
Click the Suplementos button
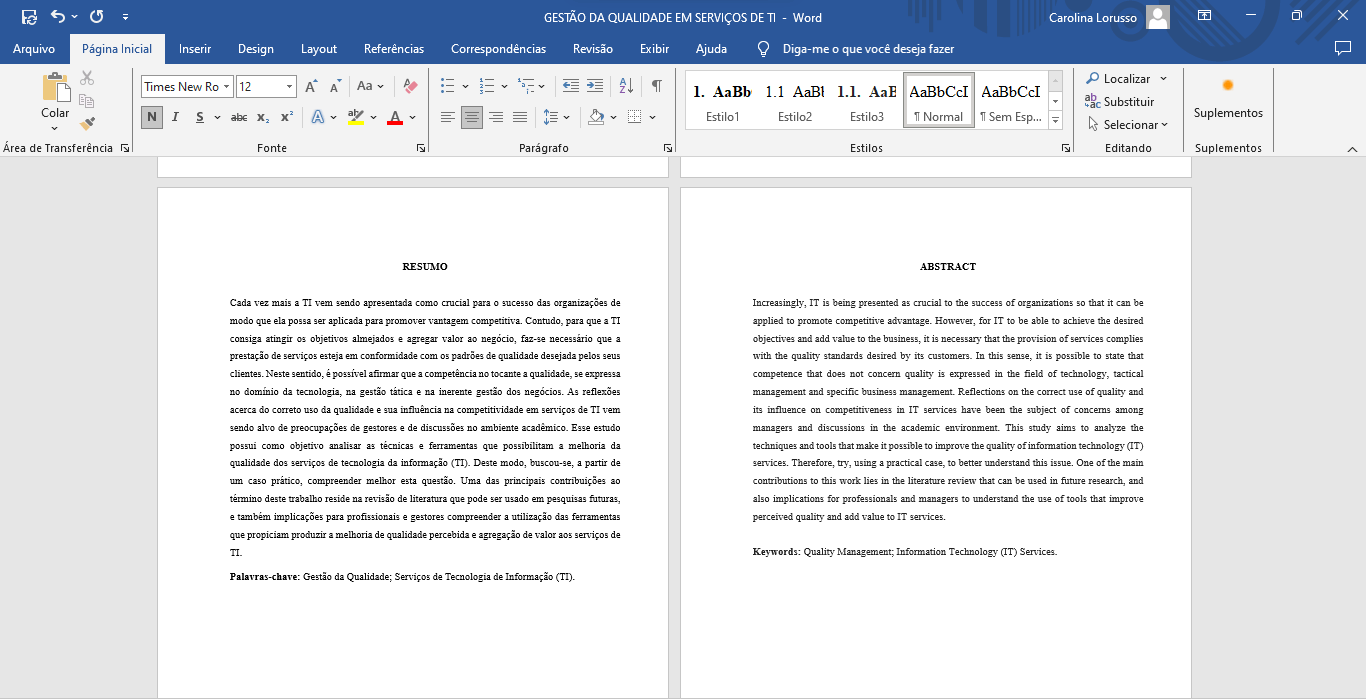(1228, 98)
